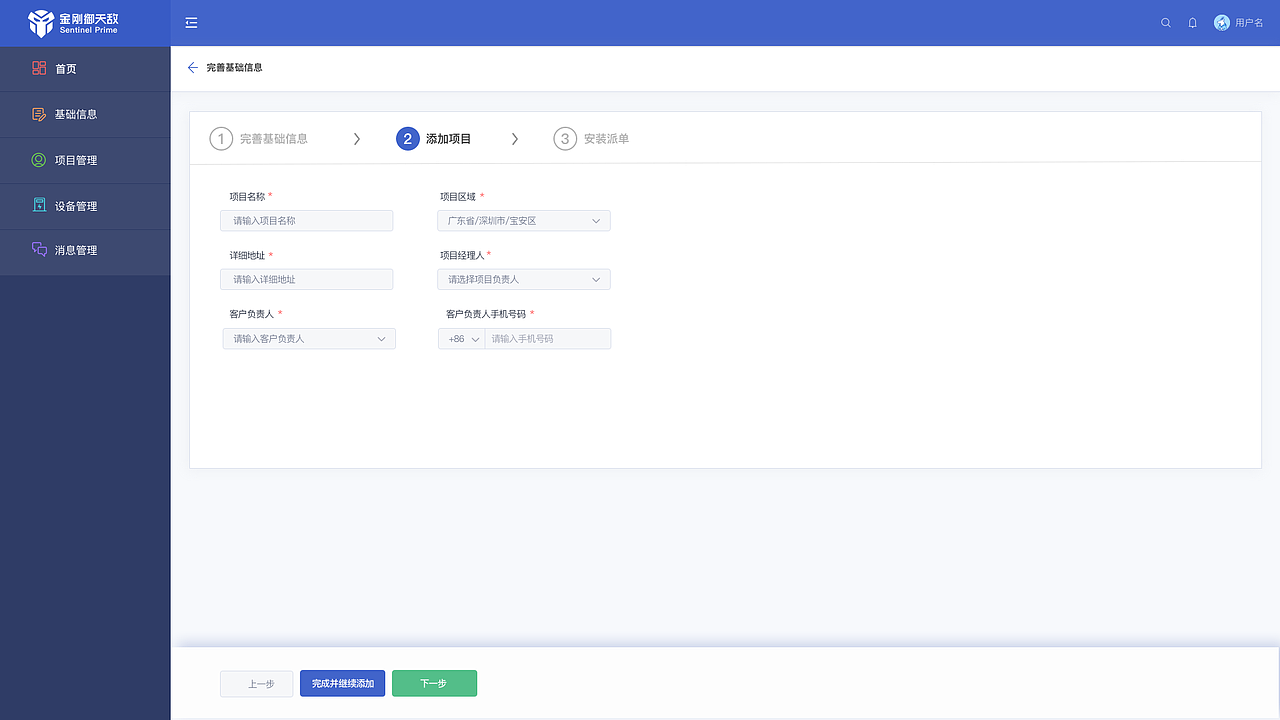The width and height of the screenshot is (1280, 720).
Task: Click 完成并继续添加 button
Action: pyautogui.click(x=343, y=684)
